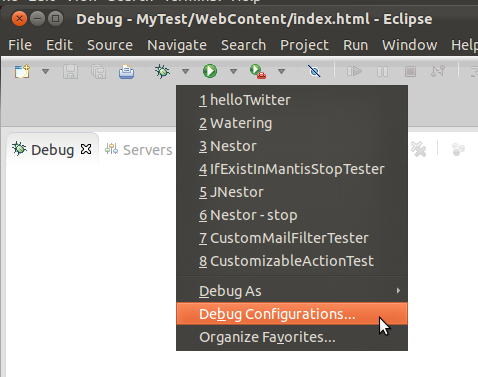
Task: Click the Terminate stop toolbar icon
Action: click(x=410, y=71)
